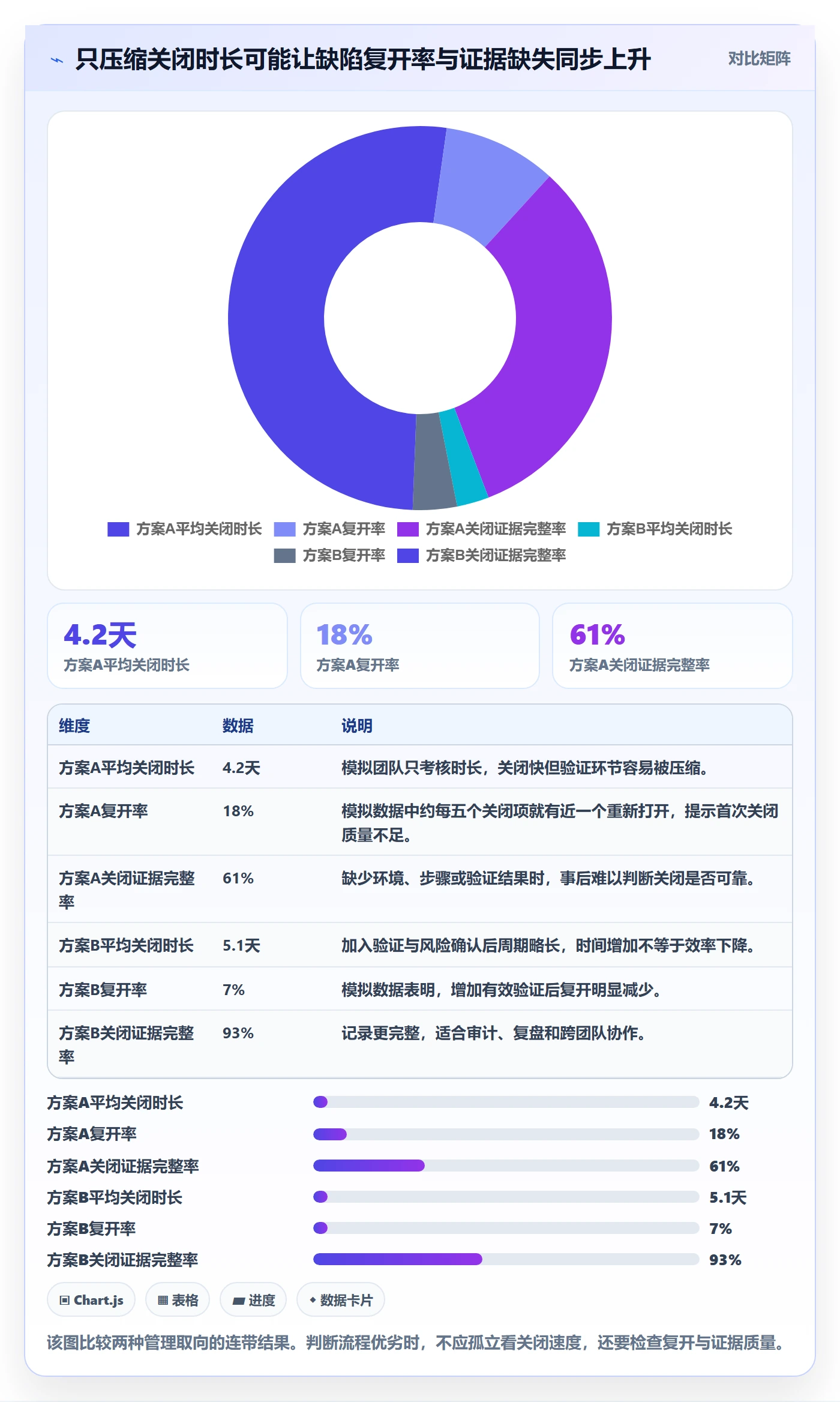This screenshot has height=1402, width=840.
Task: Click the Chart.js tag chip
Action: 91,1300
